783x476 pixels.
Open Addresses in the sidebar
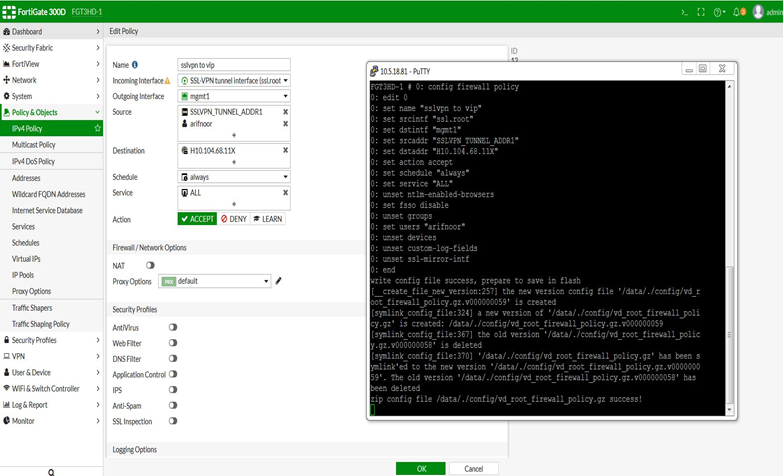26,178
